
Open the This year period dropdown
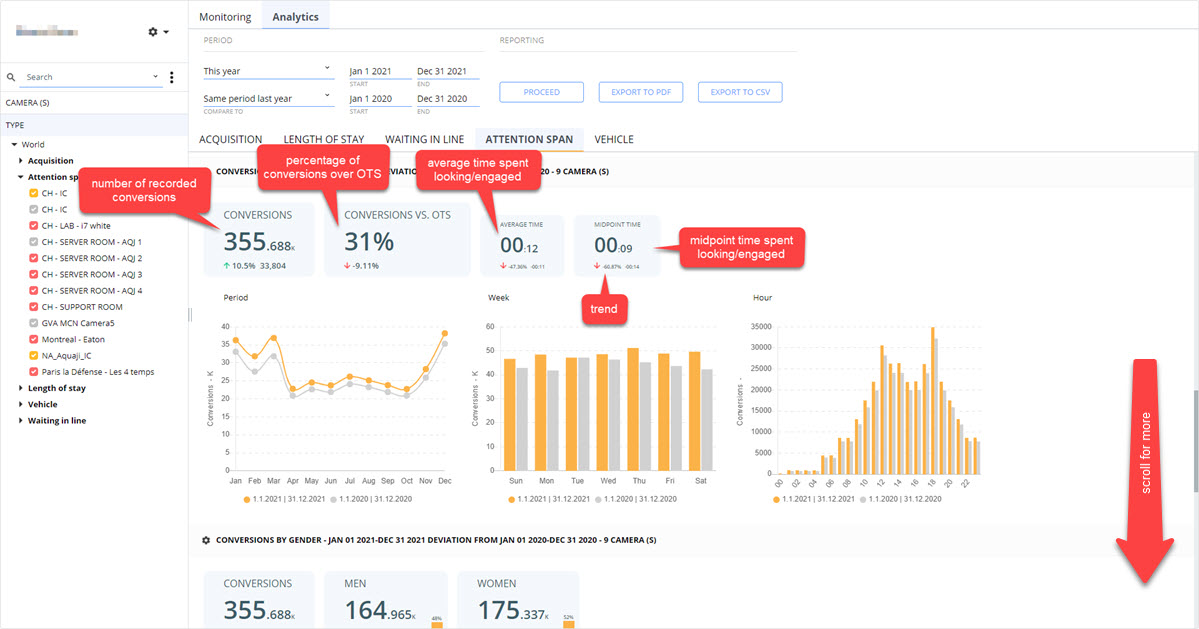pos(268,71)
